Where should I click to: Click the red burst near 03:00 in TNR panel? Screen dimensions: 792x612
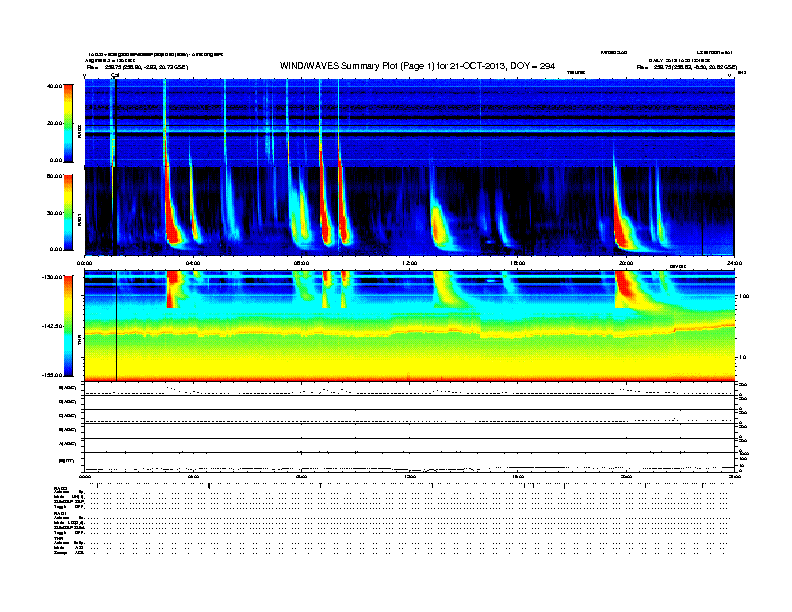click(172, 289)
